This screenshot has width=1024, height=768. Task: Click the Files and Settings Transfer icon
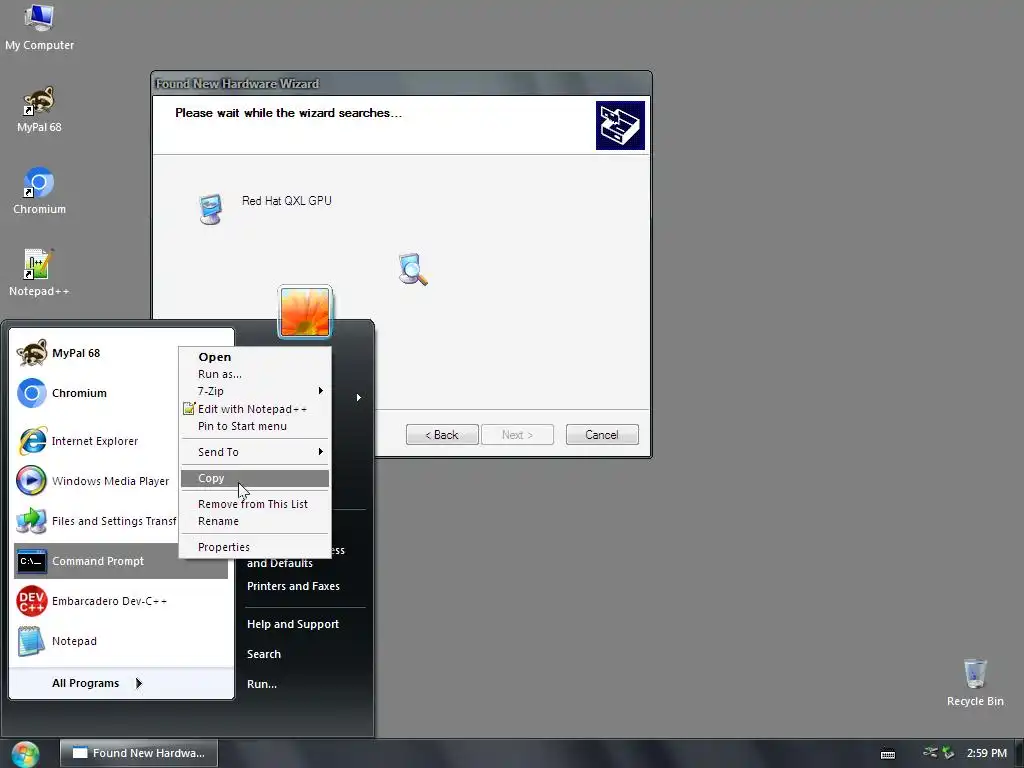coord(31,521)
